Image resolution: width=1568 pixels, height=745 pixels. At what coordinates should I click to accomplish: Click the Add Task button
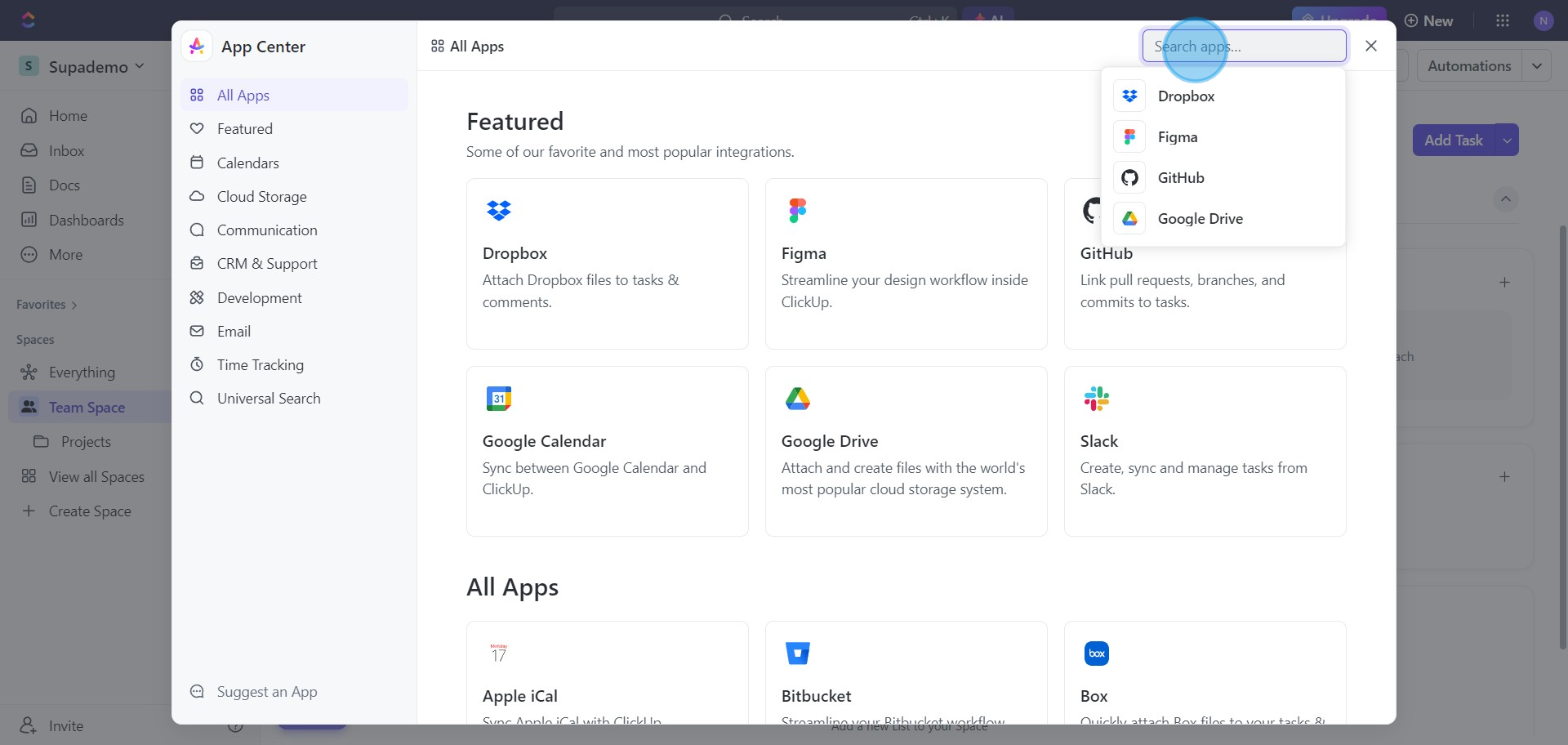[x=1454, y=141]
